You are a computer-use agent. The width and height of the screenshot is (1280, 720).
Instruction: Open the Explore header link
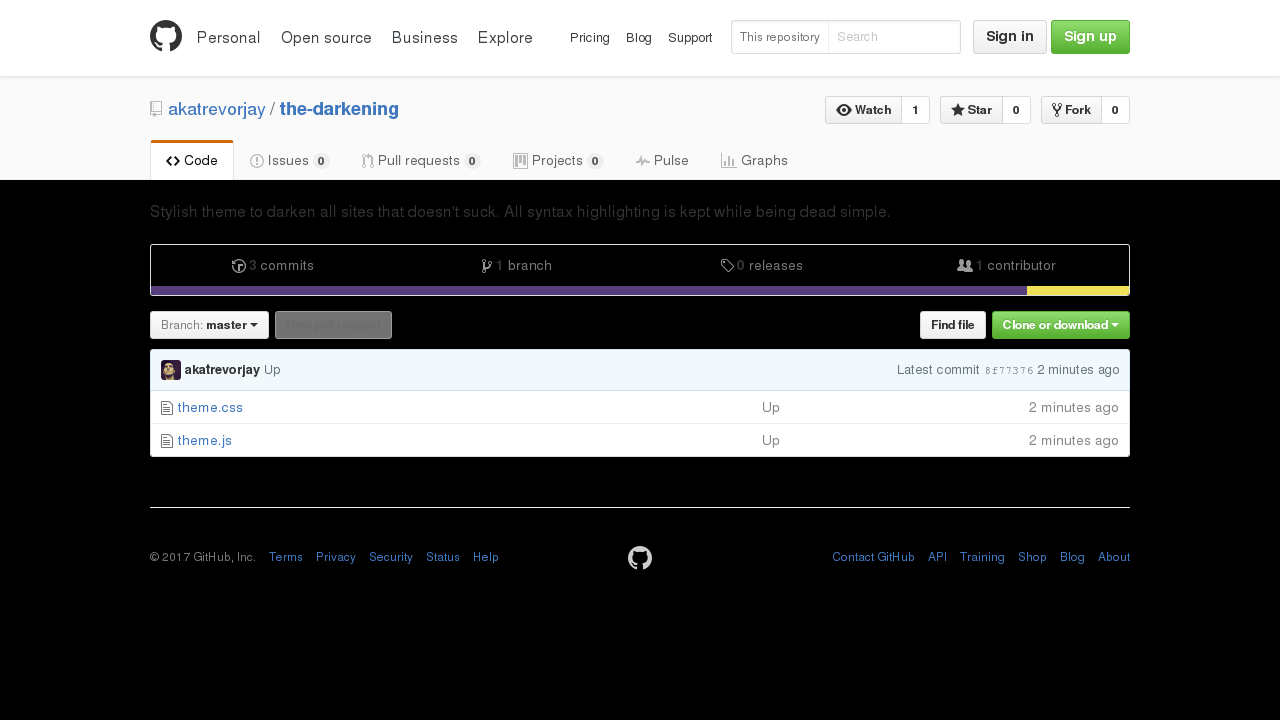point(505,38)
